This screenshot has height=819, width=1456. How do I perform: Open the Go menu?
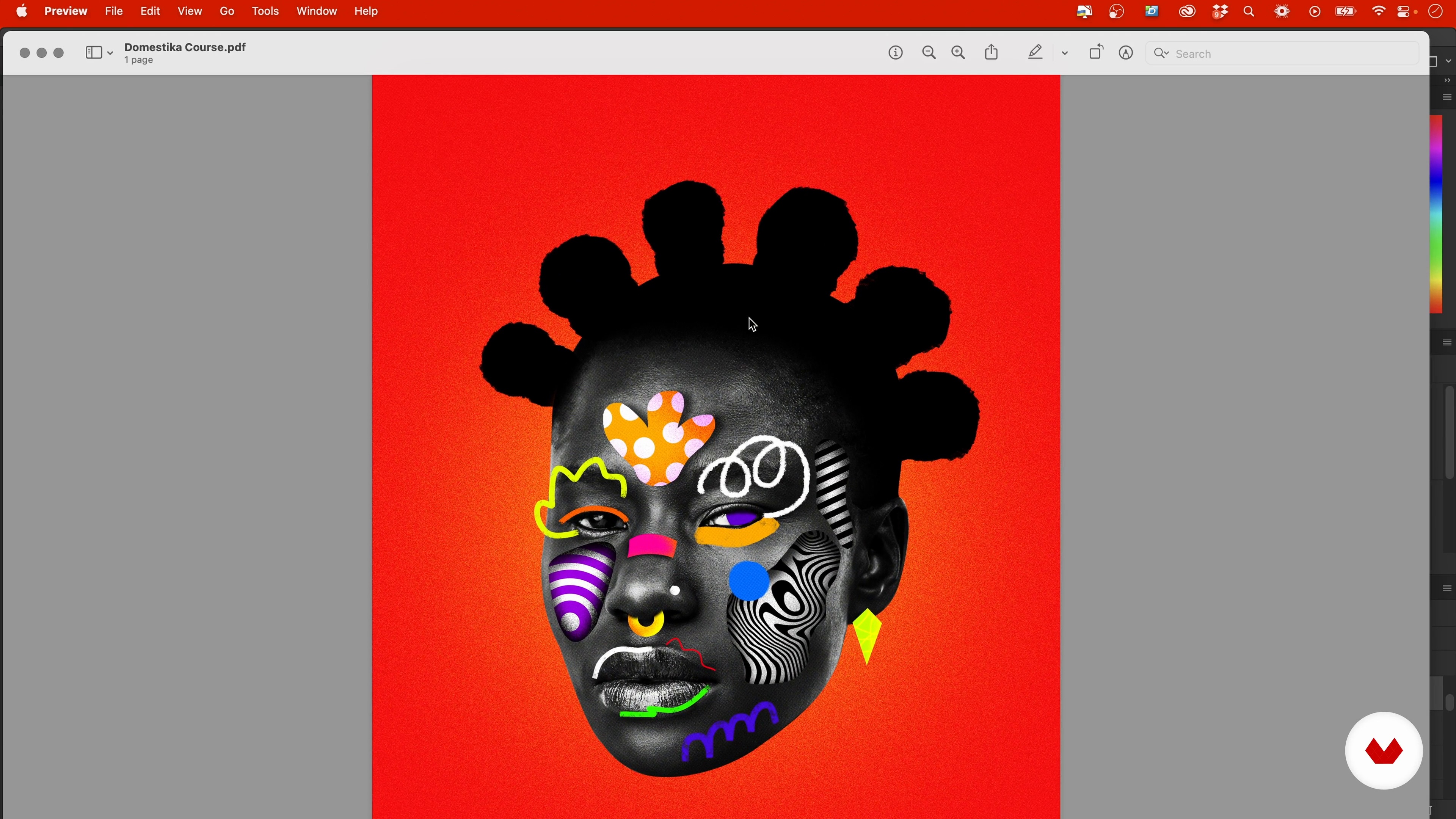click(x=227, y=11)
